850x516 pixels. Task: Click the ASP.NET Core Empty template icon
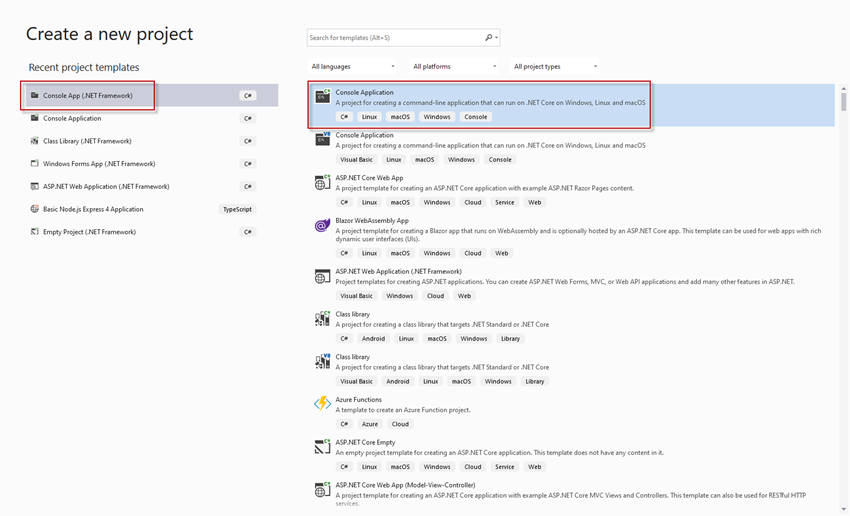click(323, 447)
